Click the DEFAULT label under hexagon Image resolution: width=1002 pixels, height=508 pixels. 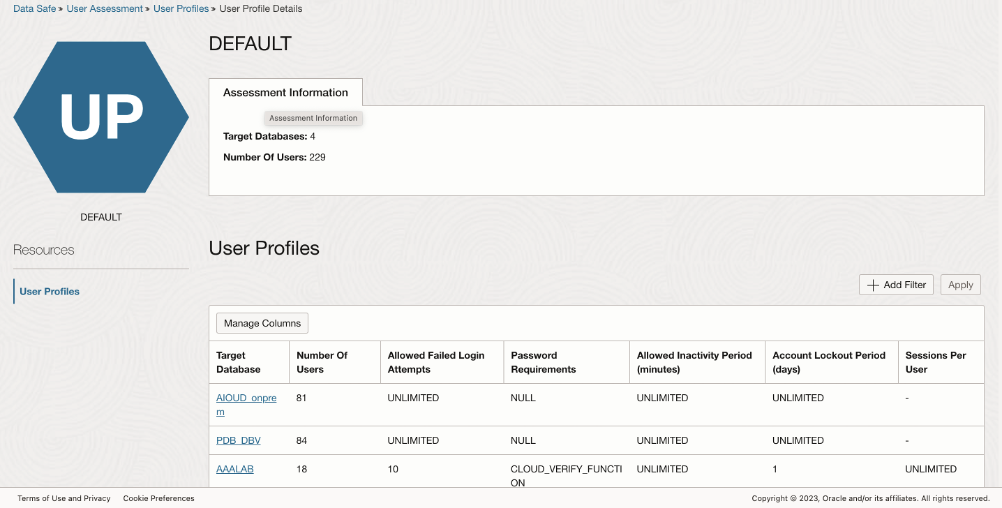pyautogui.click(x=101, y=217)
